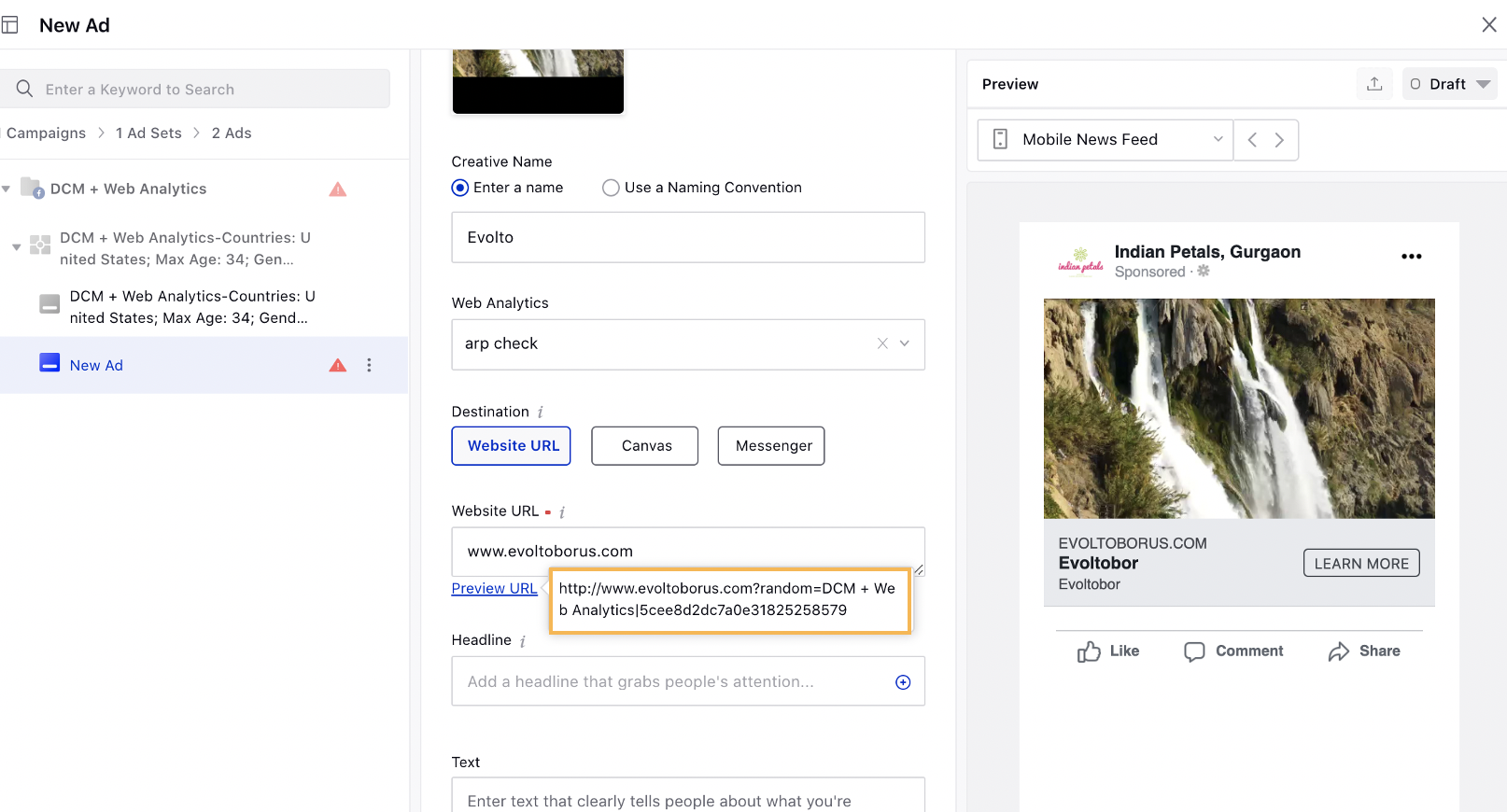
Task: Select the existing ad ending in Gend...
Action: (x=192, y=307)
